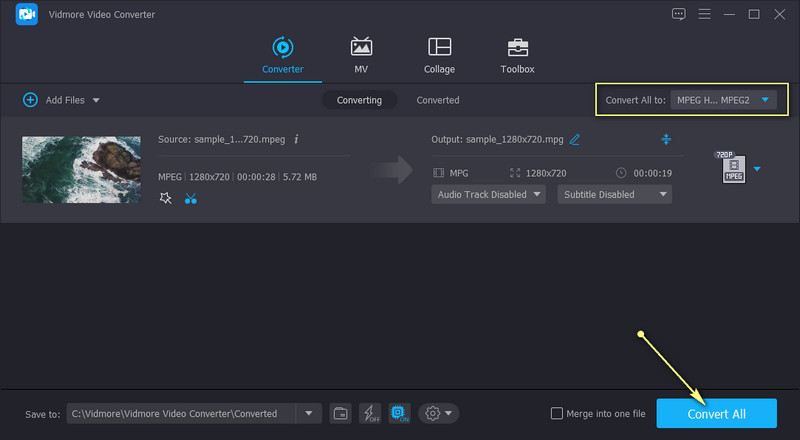This screenshot has height=440, width=800.
Task: Switch to the MV tab
Action: (361, 55)
